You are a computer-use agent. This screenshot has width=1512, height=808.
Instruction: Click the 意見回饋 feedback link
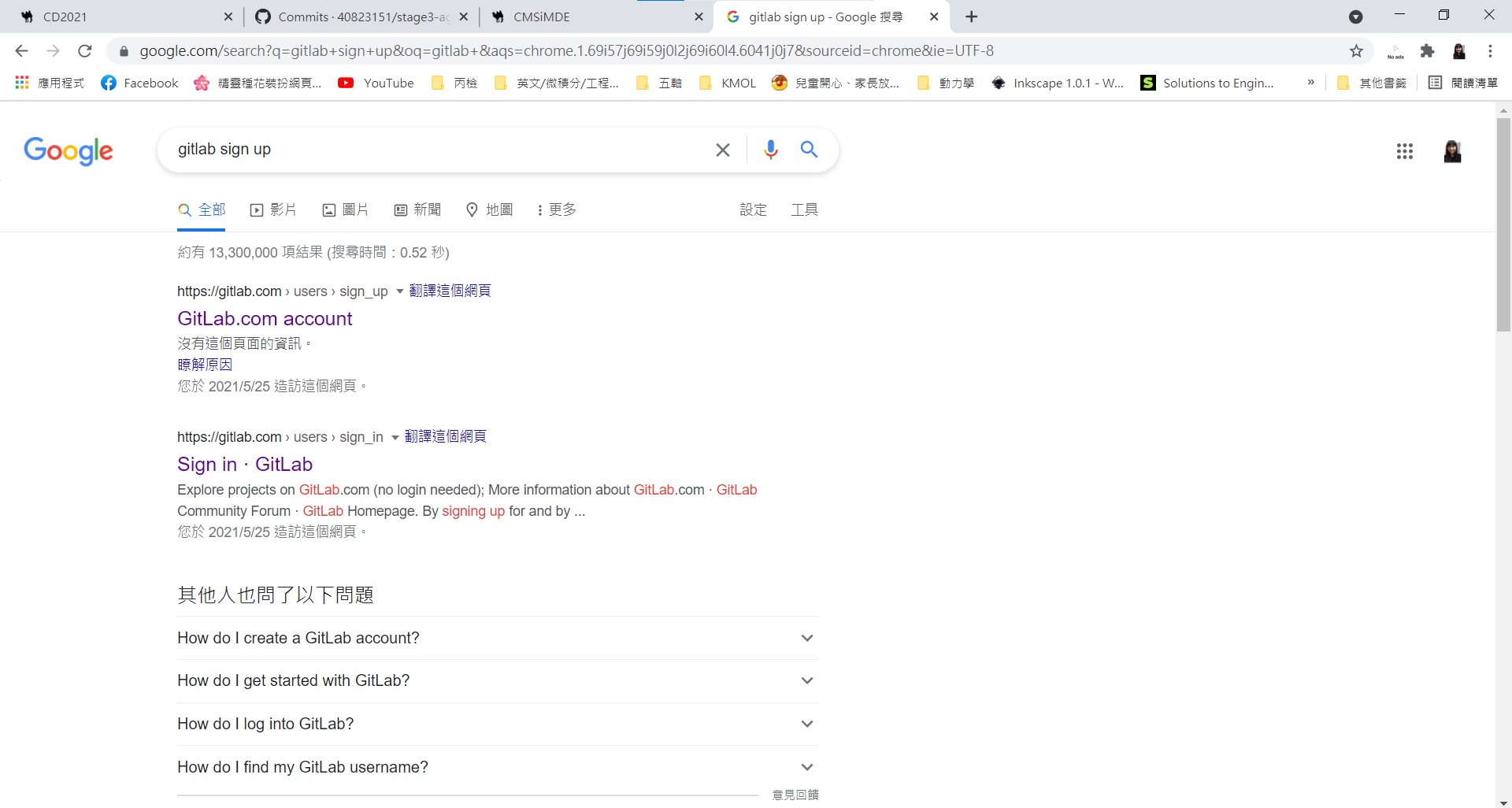pos(795,795)
